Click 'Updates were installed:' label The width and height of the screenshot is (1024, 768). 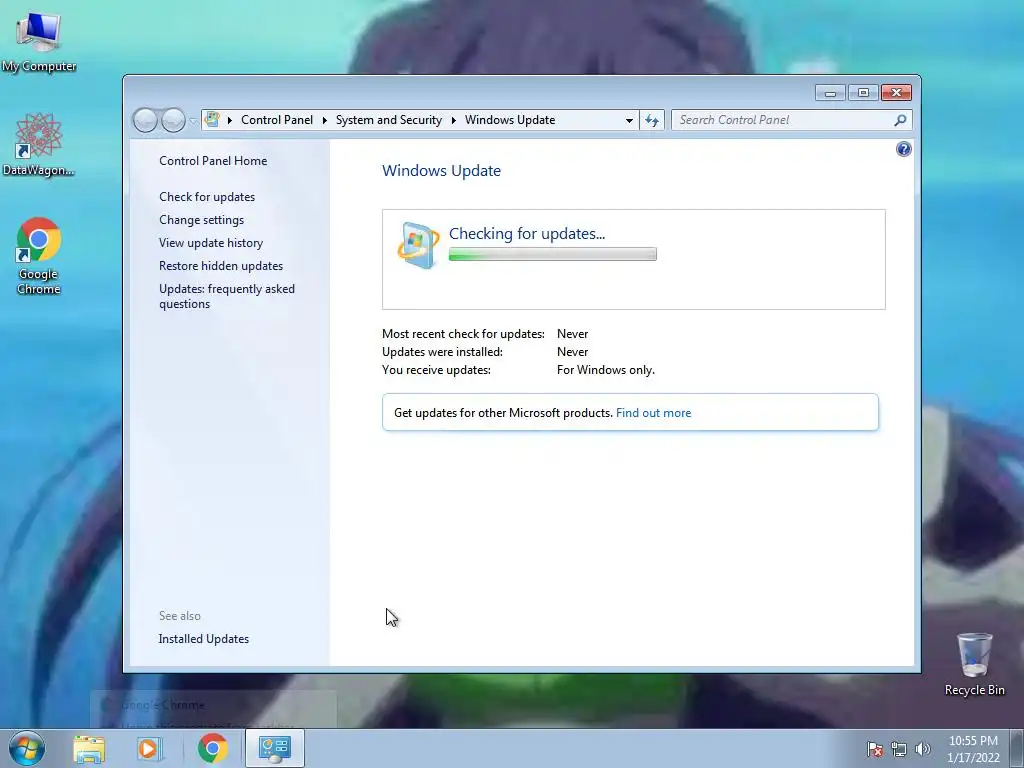coord(442,352)
